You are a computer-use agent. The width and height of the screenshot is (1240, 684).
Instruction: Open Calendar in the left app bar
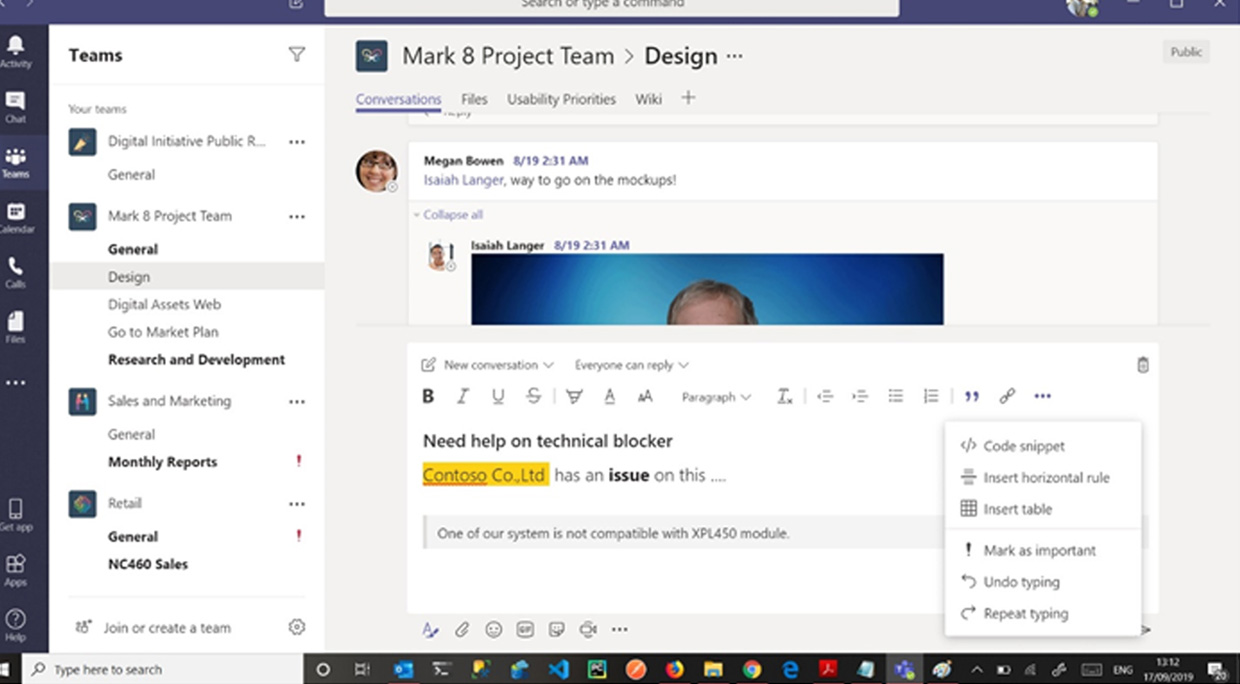(15, 217)
